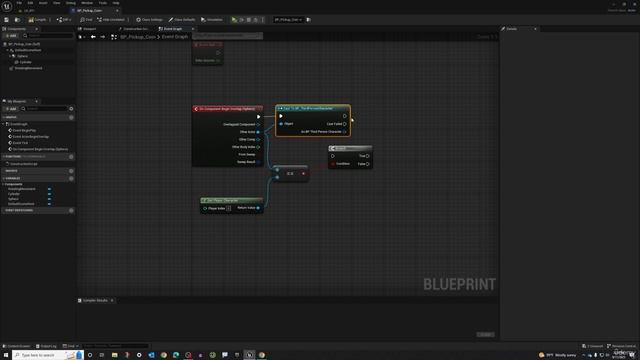The image size is (640, 360).
Task: Click Hide Unrelated toolbar button
Action: click(111, 20)
